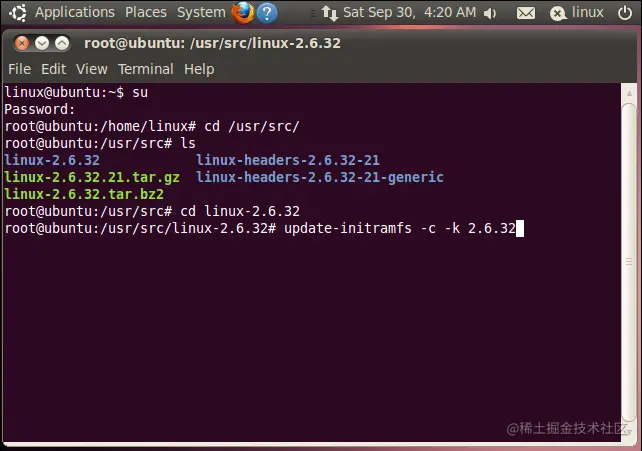Screen dimensions: 642x451
Task: Click the Password: prompt line
Action: click(40, 109)
